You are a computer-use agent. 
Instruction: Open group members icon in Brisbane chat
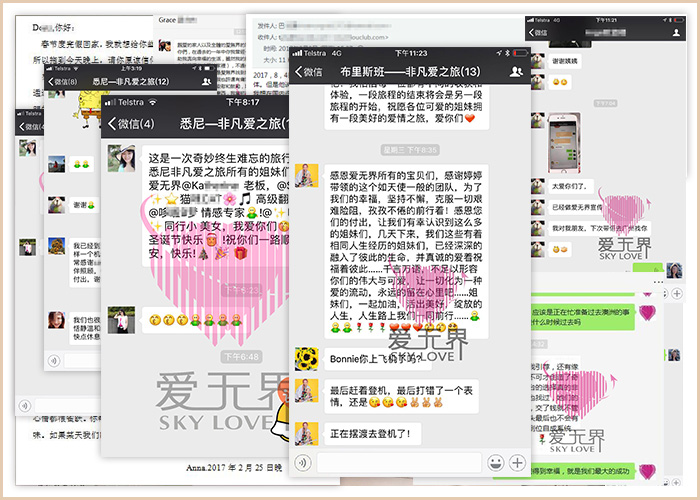[x=516, y=72]
